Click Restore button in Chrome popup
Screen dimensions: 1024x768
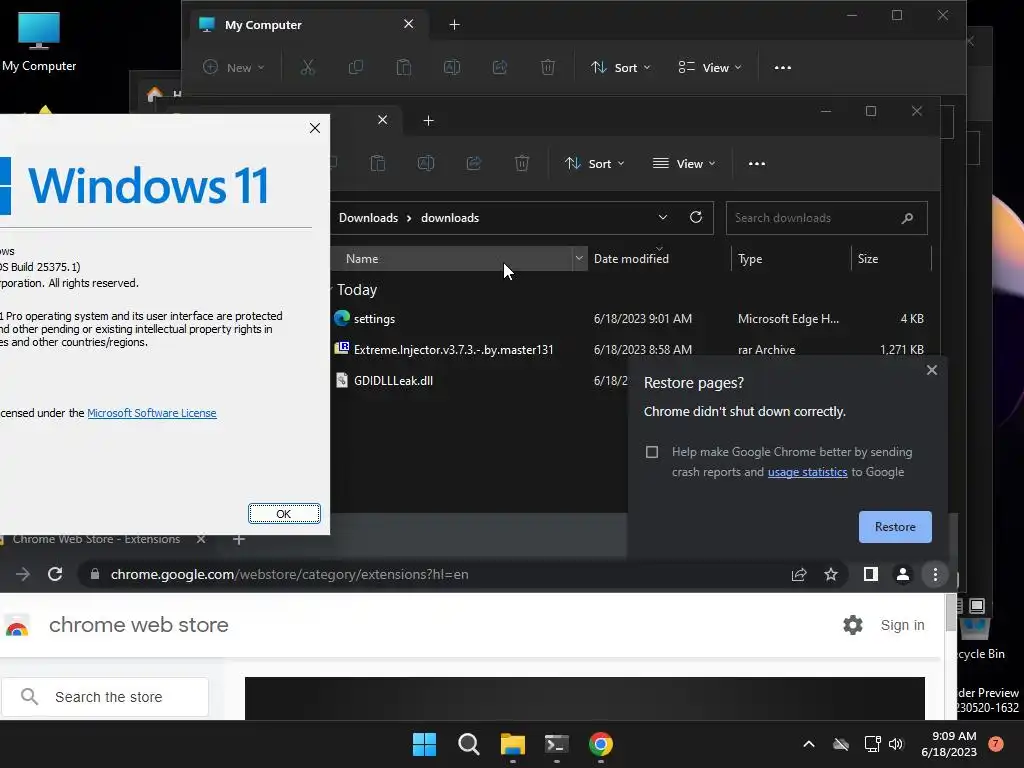click(895, 527)
